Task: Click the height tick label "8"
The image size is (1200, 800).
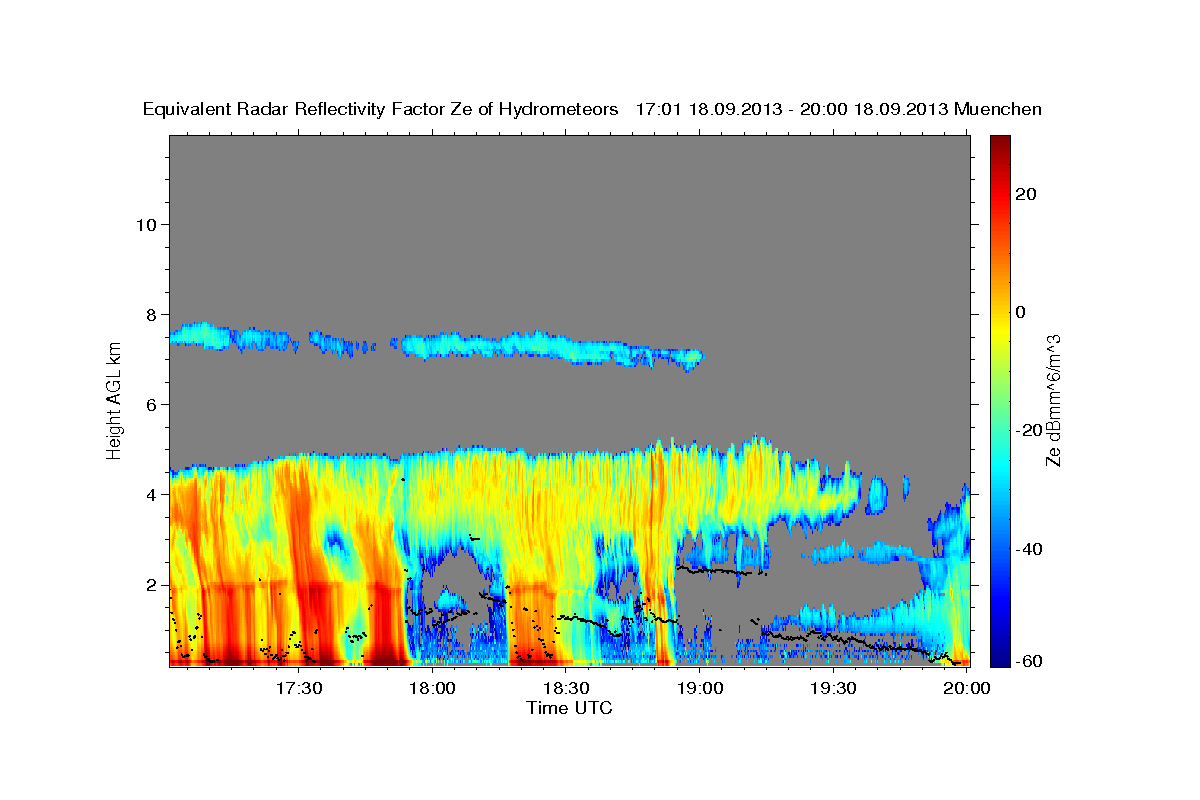Action: click(152, 314)
